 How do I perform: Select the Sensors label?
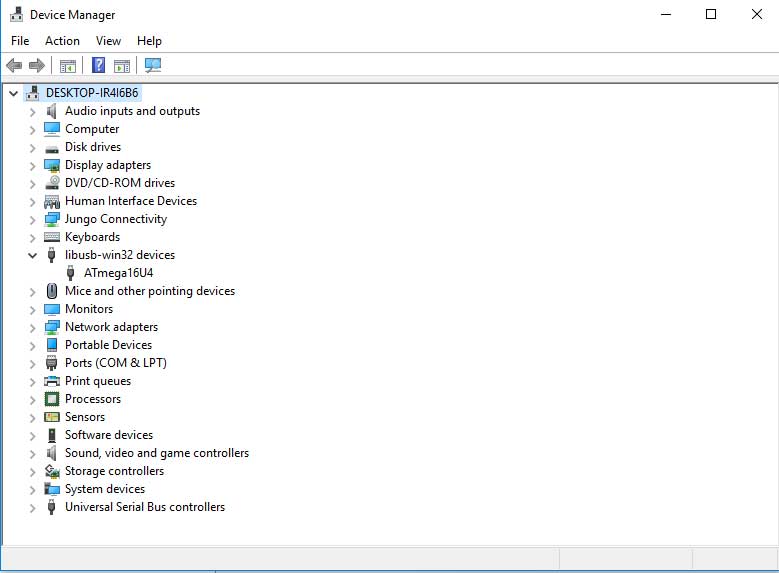pyautogui.click(x=85, y=417)
